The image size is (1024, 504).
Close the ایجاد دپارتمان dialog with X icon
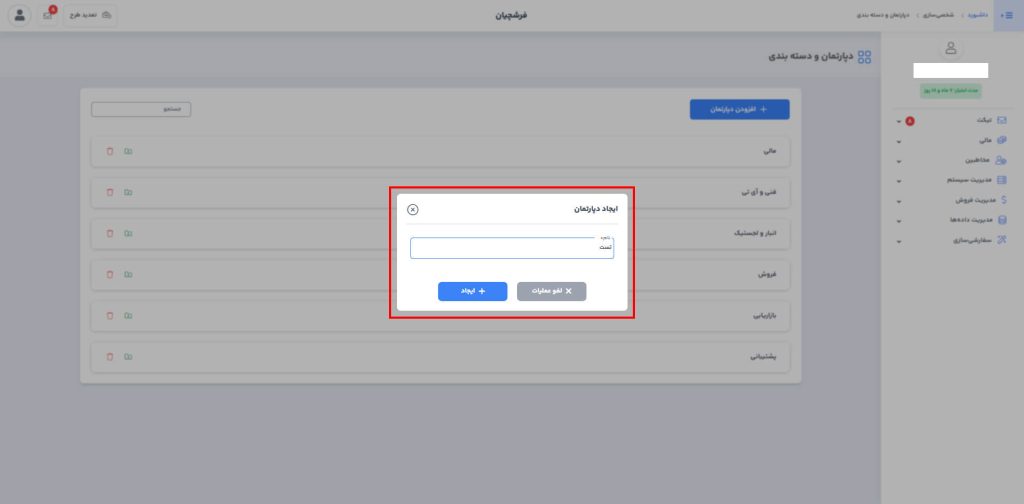click(x=413, y=209)
